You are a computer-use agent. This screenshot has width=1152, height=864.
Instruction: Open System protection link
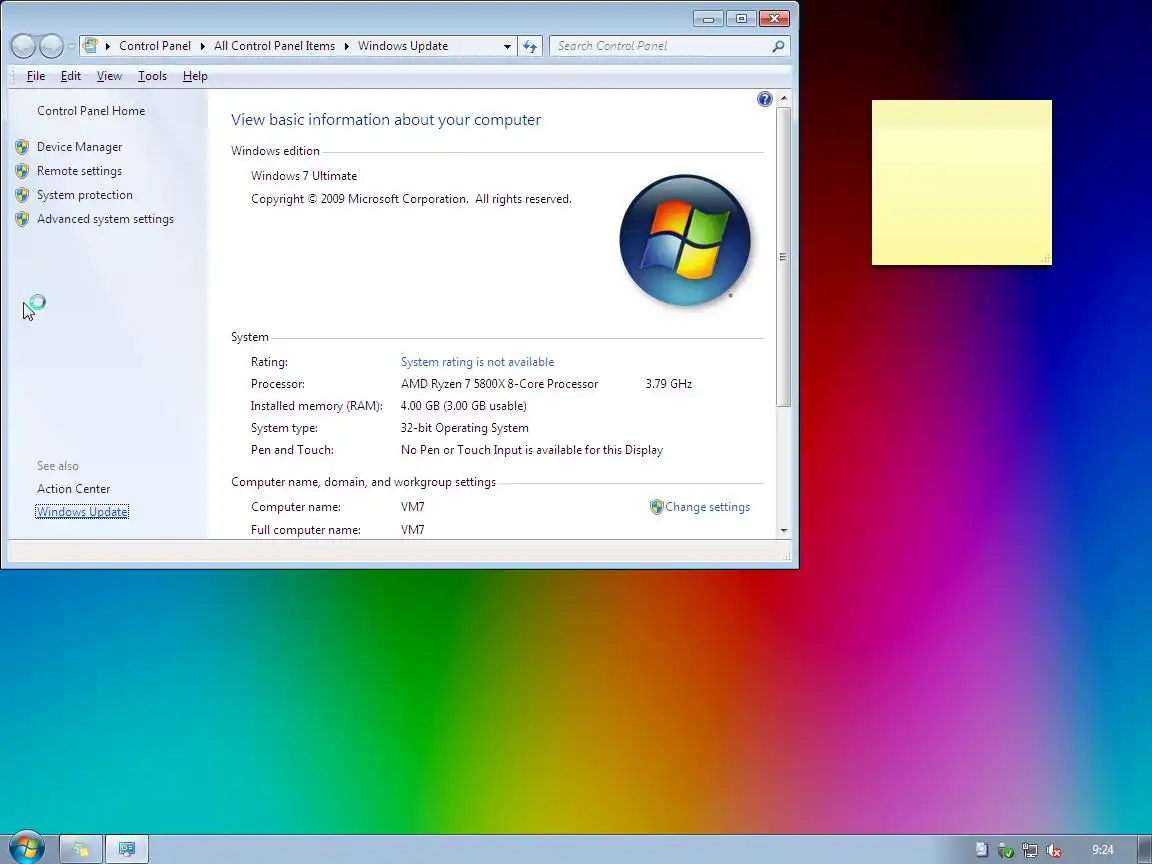pyautogui.click(x=84, y=195)
